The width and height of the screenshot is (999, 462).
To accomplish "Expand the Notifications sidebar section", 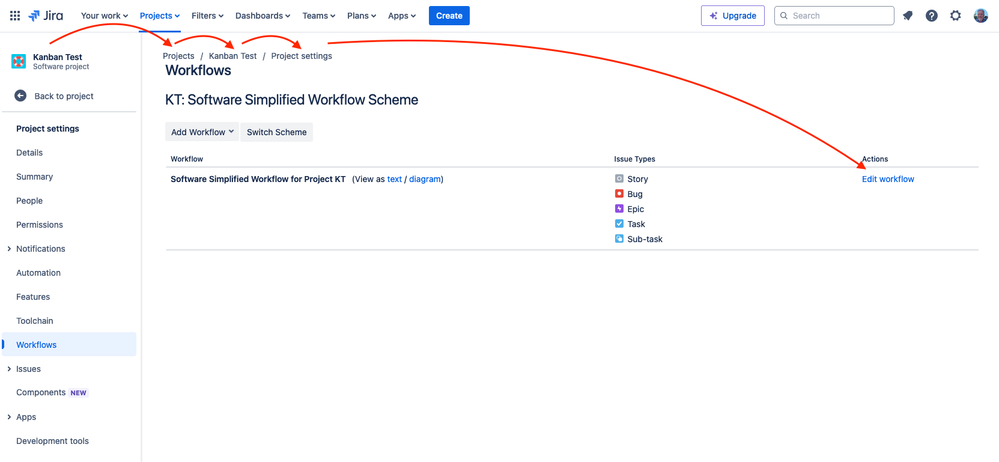I will point(8,249).
